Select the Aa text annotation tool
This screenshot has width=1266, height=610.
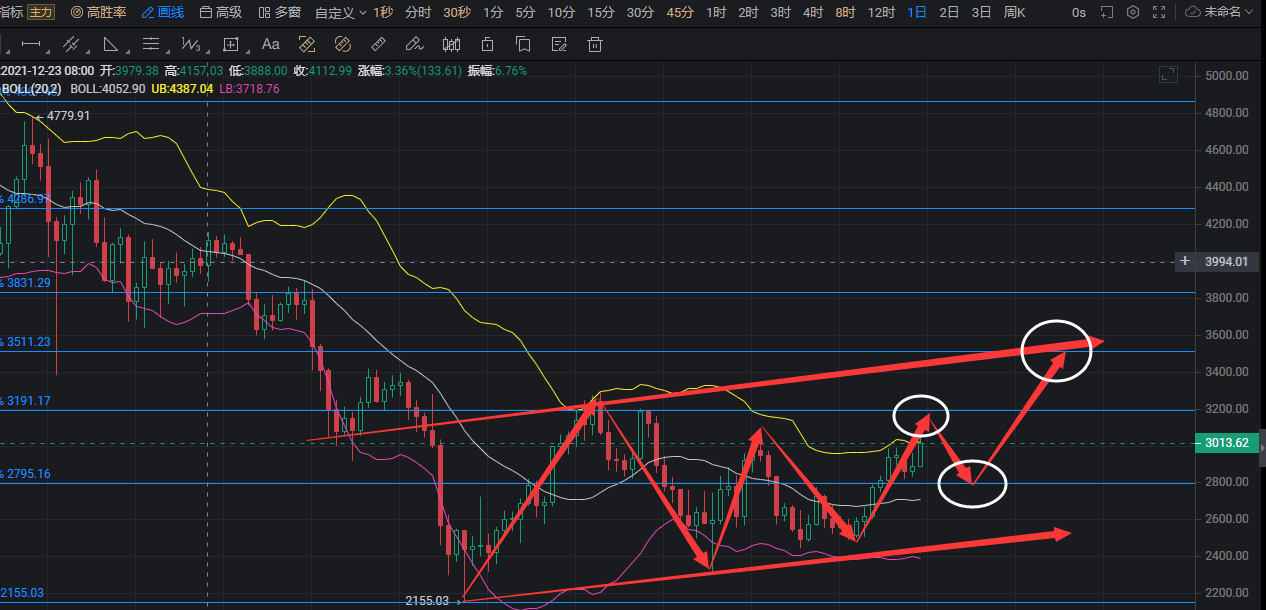(x=270, y=45)
